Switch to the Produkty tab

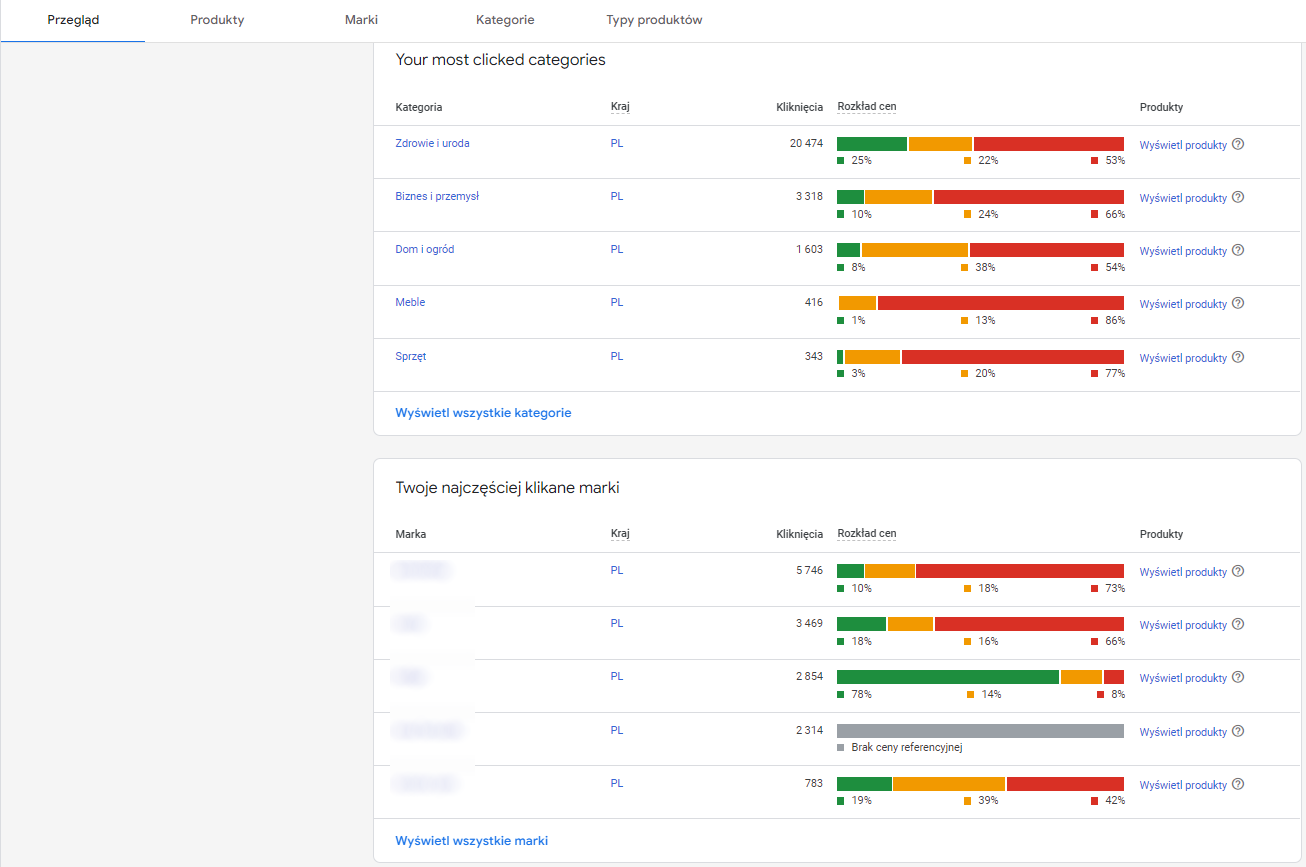[x=217, y=20]
